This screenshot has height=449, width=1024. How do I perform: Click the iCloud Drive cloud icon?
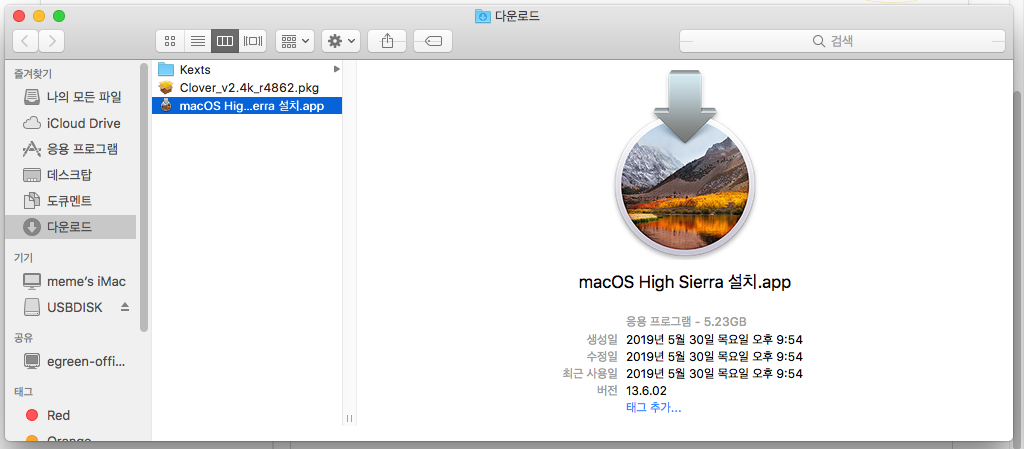click(x=31, y=123)
